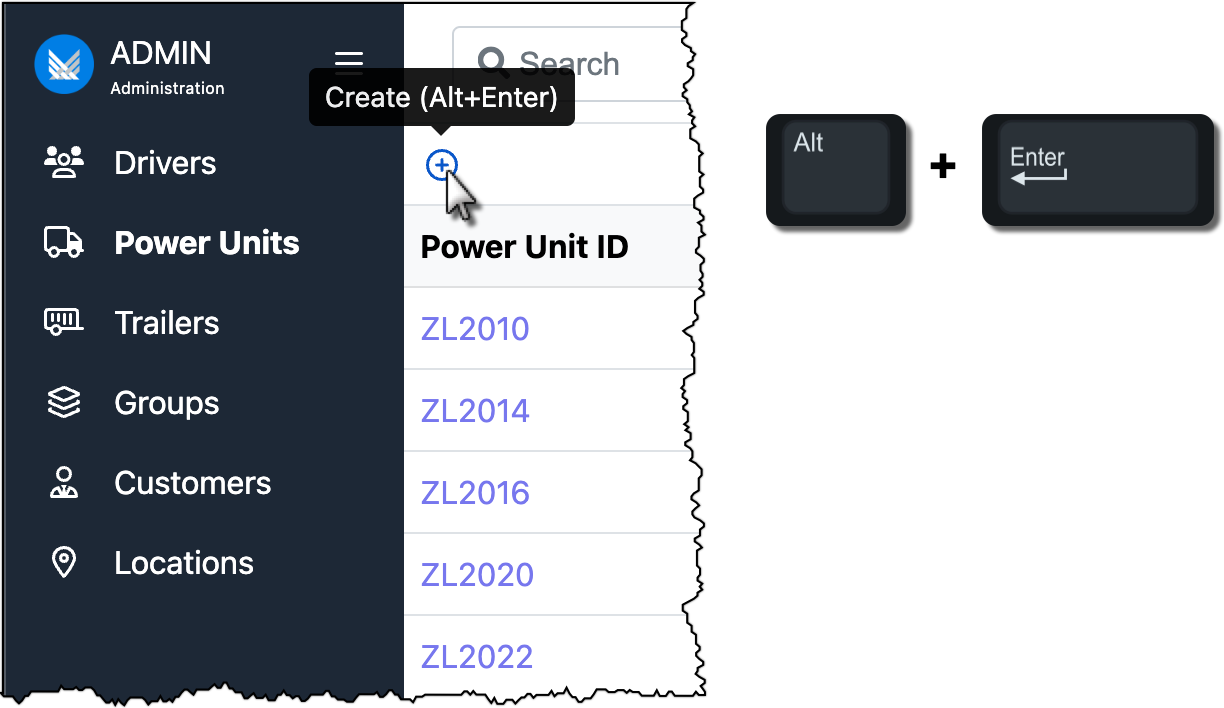1224x708 pixels.
Task: Click the Groups layers icon
Action: [x=64, y=402]
